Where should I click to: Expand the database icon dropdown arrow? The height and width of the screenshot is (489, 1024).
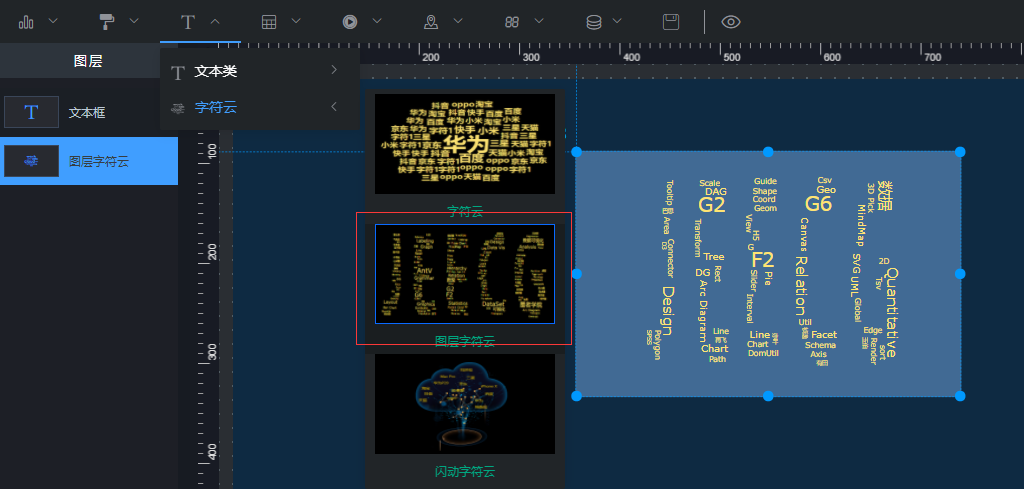(617, 21)
